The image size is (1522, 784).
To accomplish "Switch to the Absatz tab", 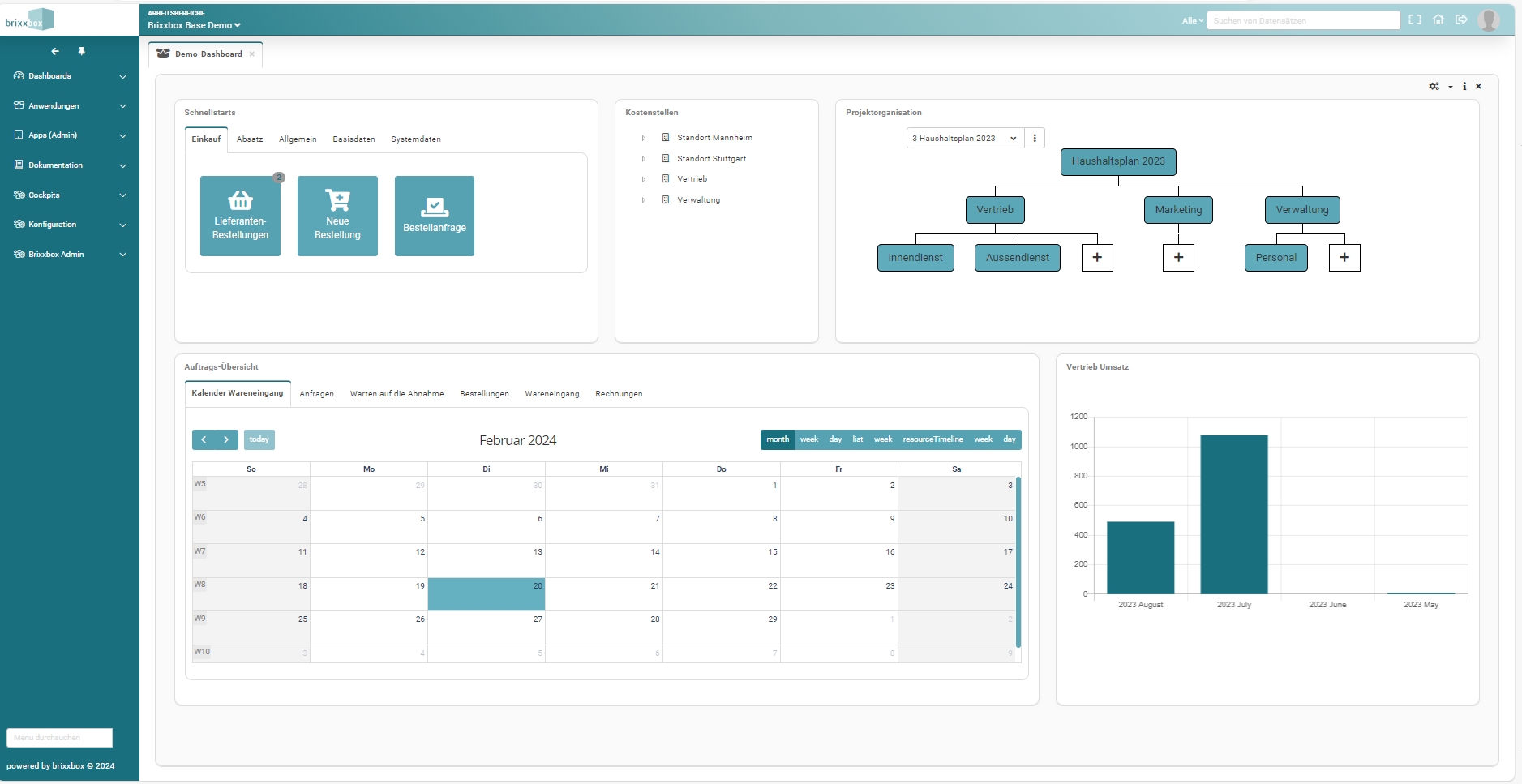I will 250,139.
